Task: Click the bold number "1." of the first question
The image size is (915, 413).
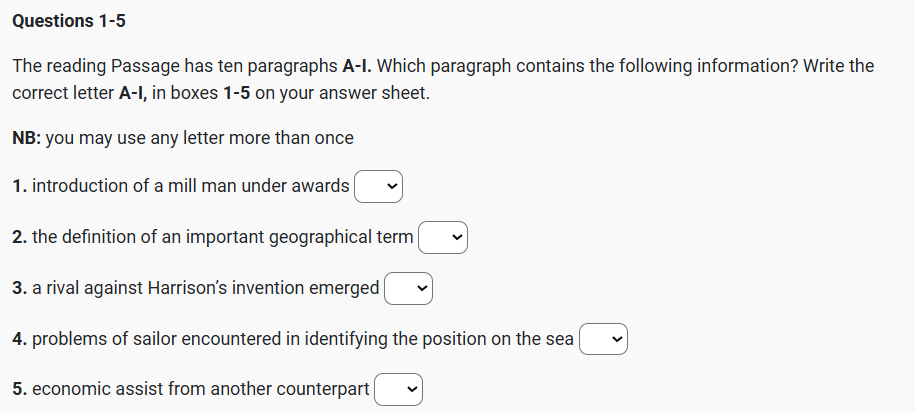Action: click(20, 186)
